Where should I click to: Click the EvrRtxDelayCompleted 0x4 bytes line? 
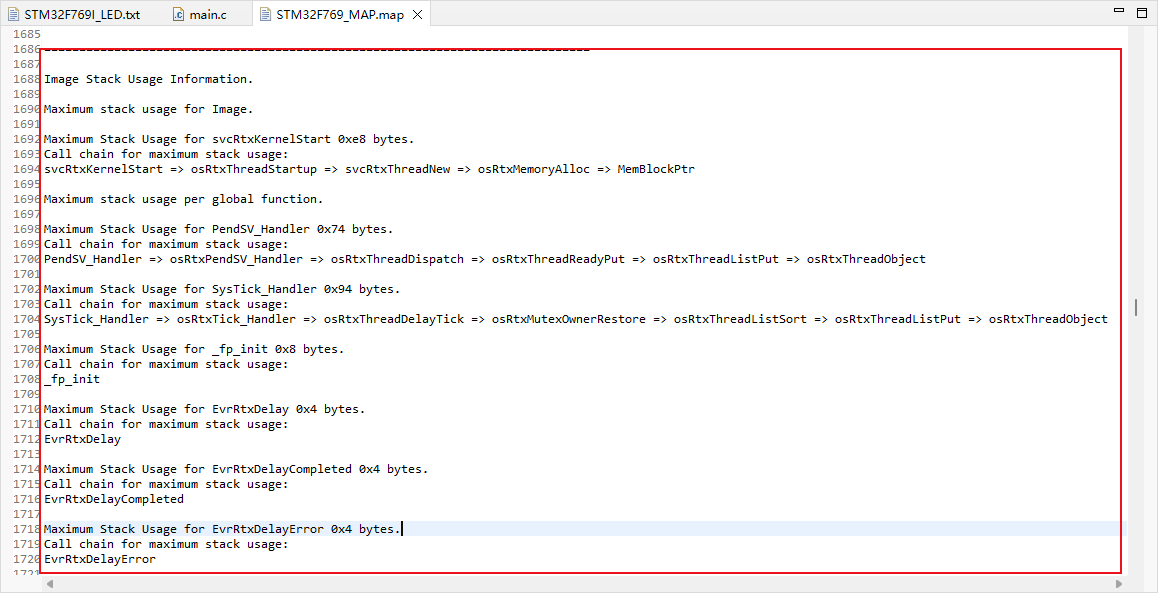(x=235, y=469)
